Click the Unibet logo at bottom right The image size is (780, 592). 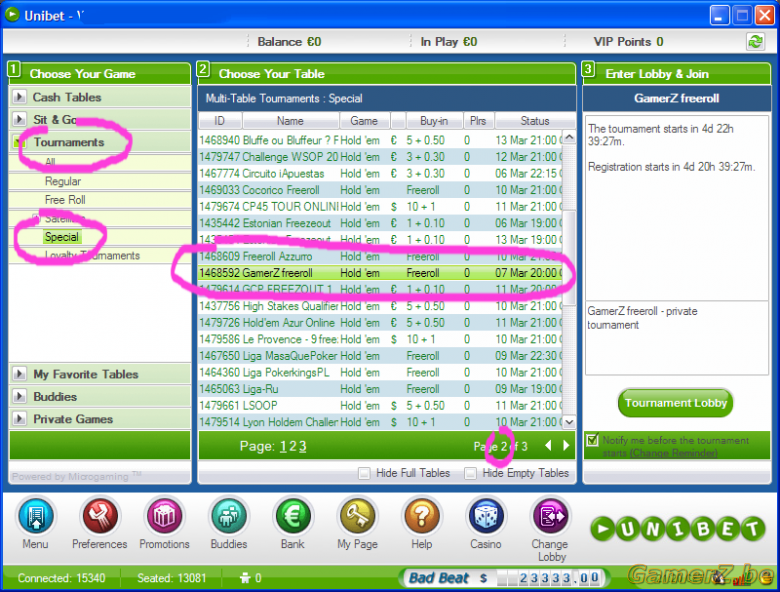(x=678, y=529)
